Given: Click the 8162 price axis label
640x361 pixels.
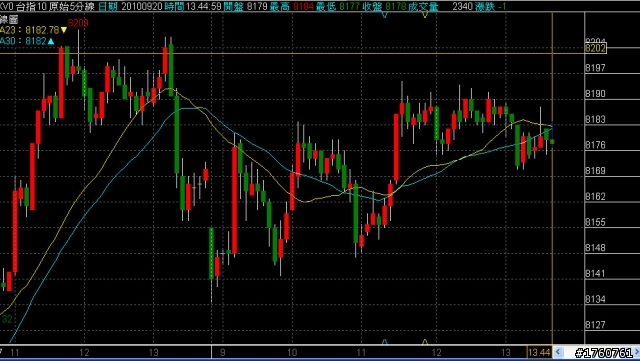Looking at the screenshot, I should 596,196.
